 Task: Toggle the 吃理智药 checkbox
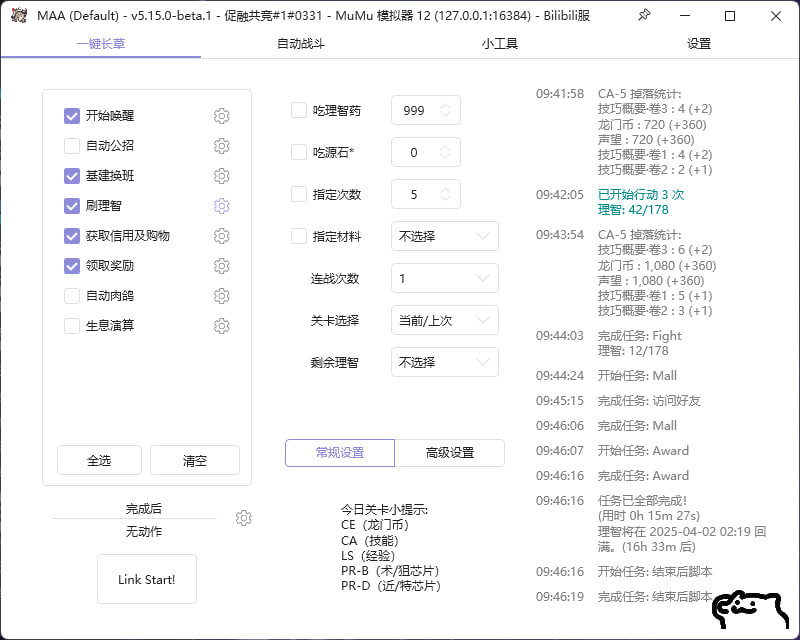[299, 111]
